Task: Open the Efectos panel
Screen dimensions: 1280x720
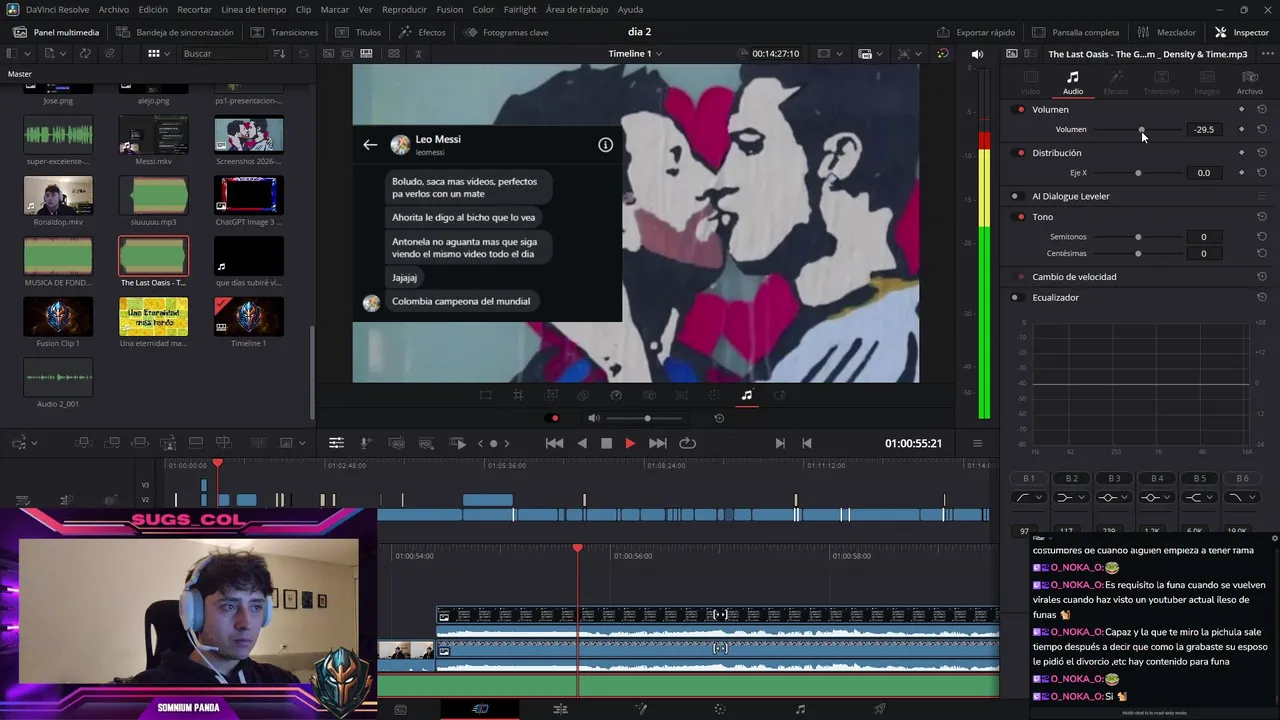Action: point(422,32)
